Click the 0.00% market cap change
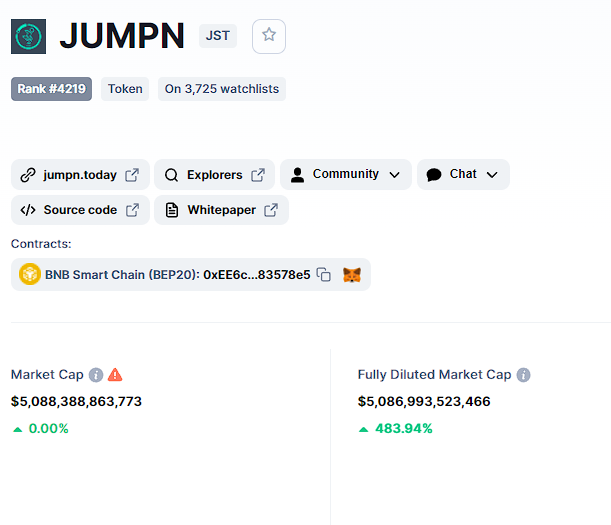This screenshot has width=611, height=525. [48, 429]
